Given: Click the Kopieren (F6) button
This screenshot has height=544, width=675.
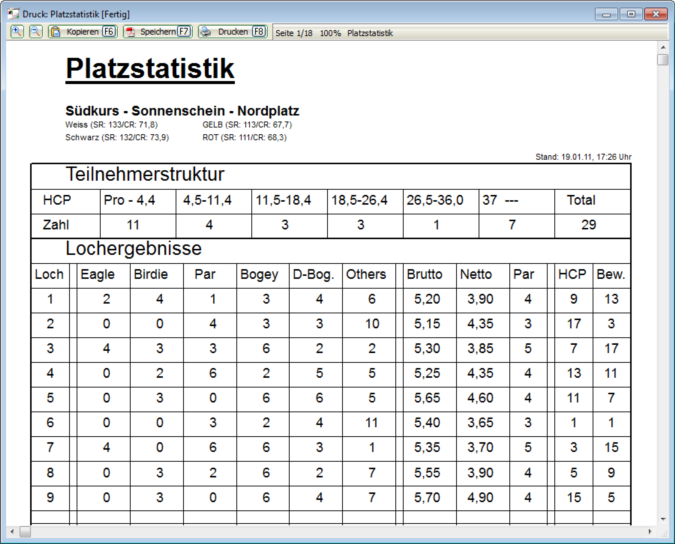Looking at the screenshot, I should (x=83, y=32).
